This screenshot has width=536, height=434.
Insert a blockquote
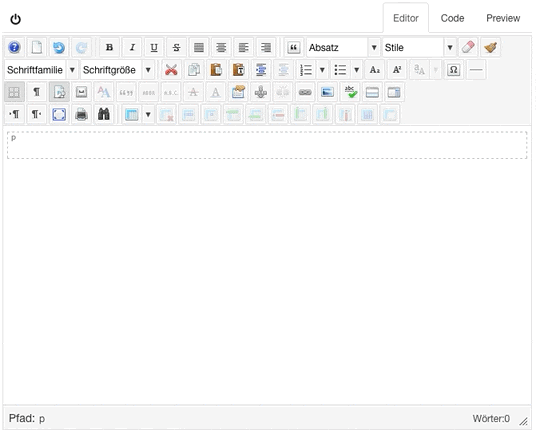(294, 47)
